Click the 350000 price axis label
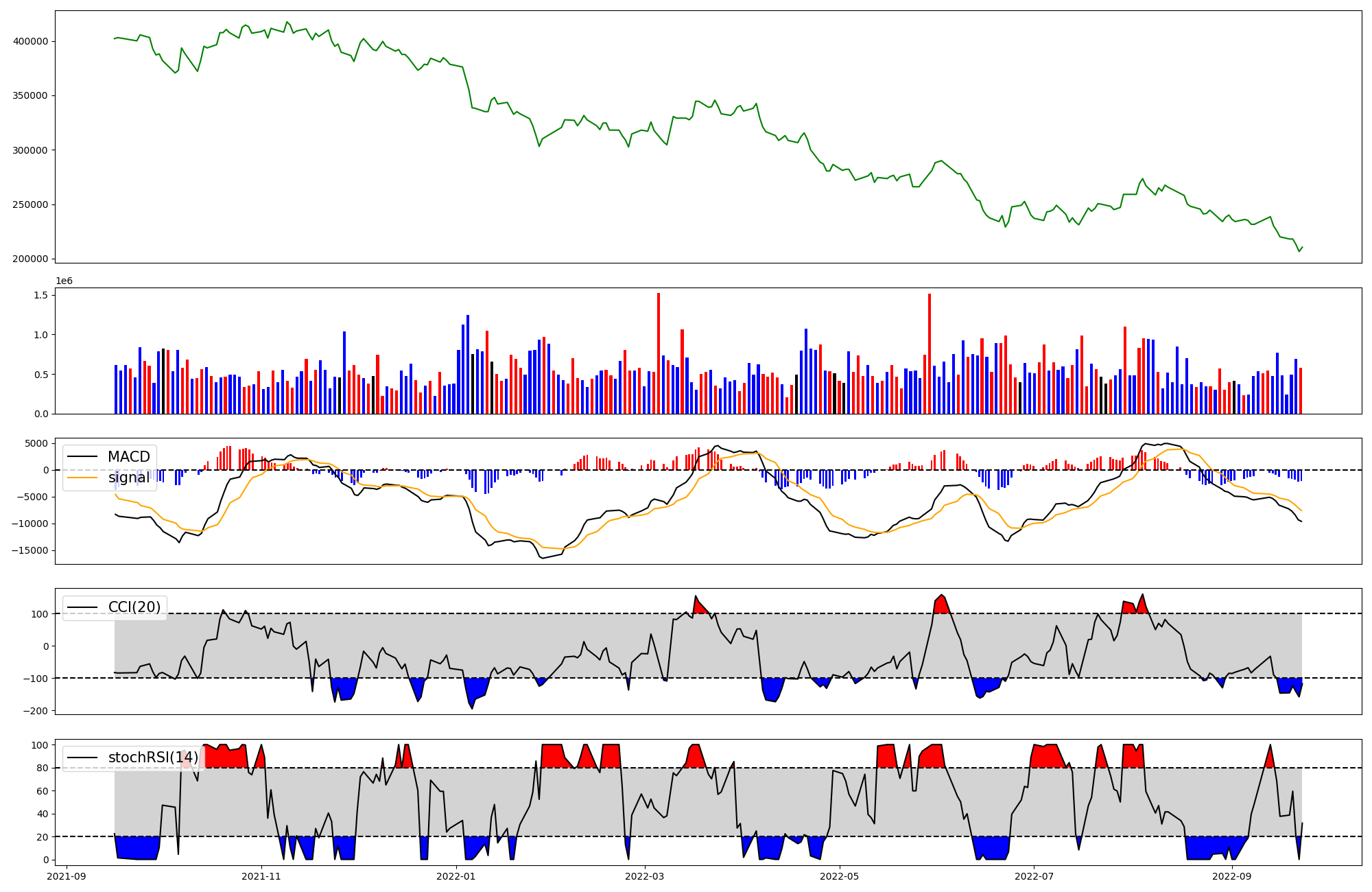The height and width of the screenshot is (892, 1372). click(31, 95)
